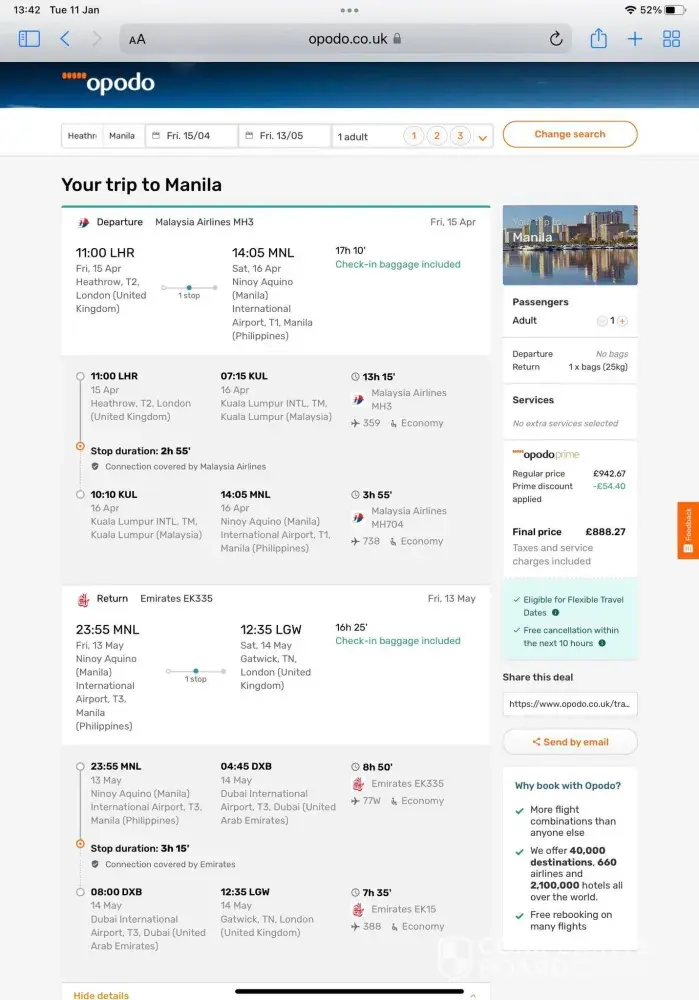Tap the Safari share icon
This screenshot has width=699, height=1000.
pyautogui.click(x=598, y=39)
